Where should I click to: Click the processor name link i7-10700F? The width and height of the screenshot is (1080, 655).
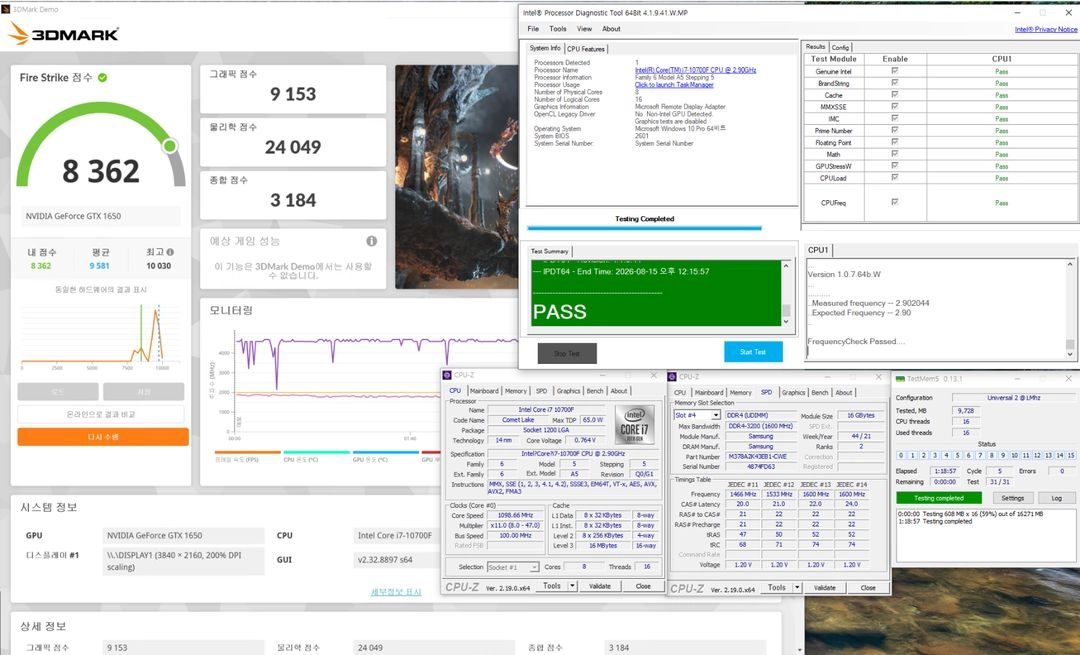[x=695, y=70]
